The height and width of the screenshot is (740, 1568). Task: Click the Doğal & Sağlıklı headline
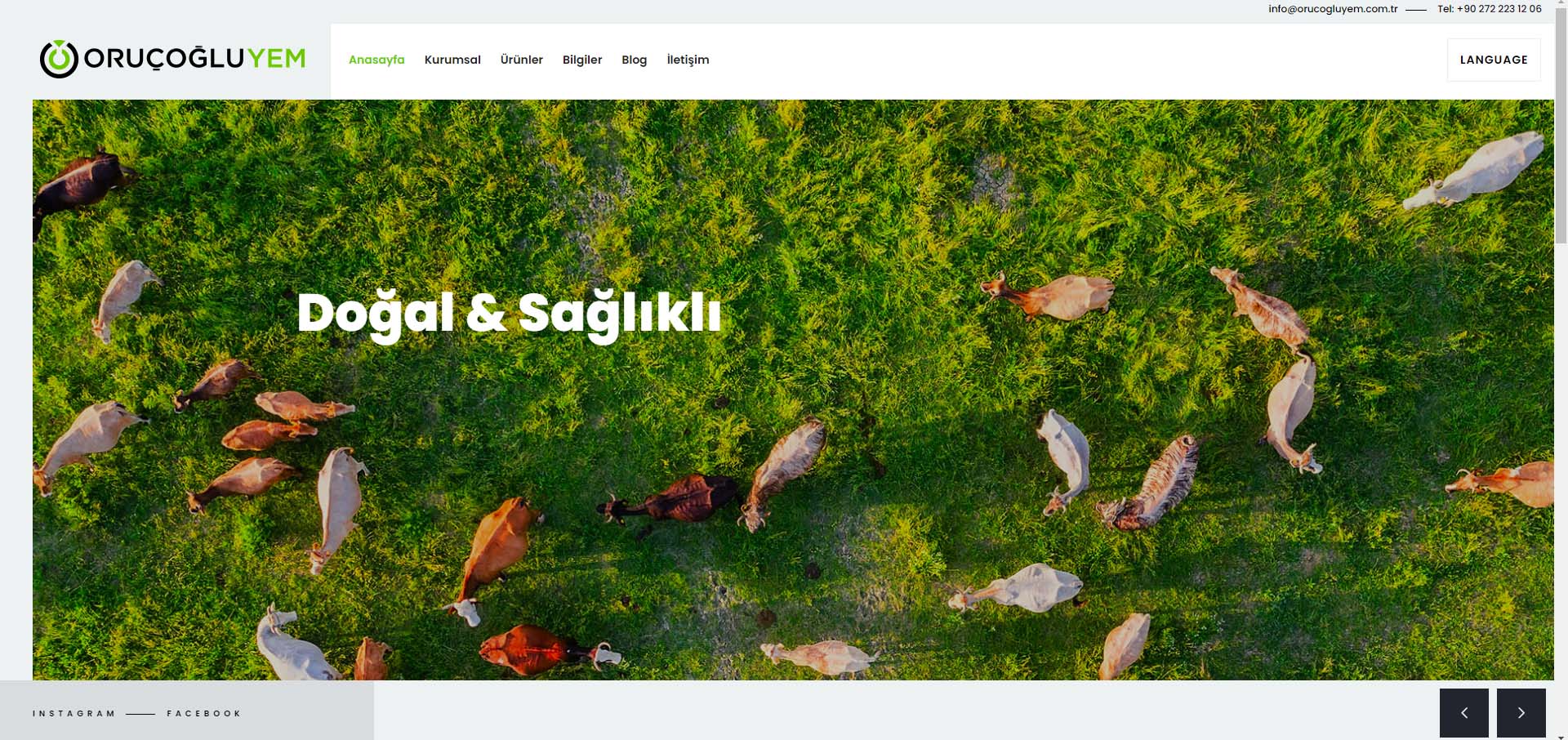[510, 314]
